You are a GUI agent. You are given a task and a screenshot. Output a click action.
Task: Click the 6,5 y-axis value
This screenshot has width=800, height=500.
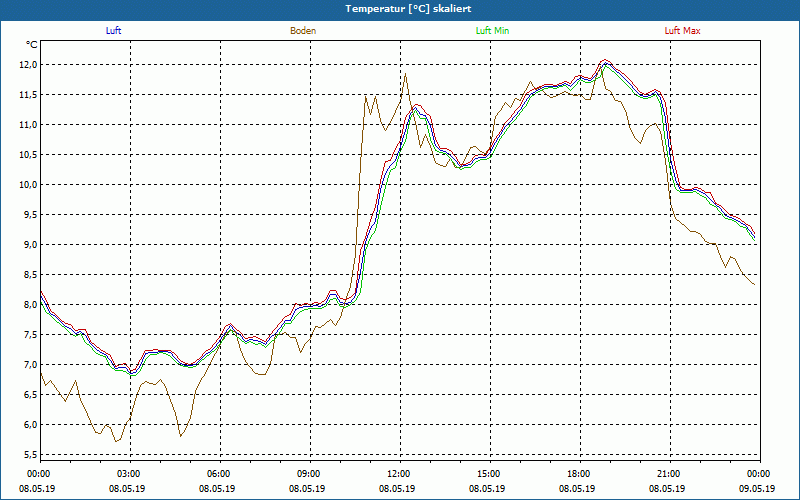(30, 394)
